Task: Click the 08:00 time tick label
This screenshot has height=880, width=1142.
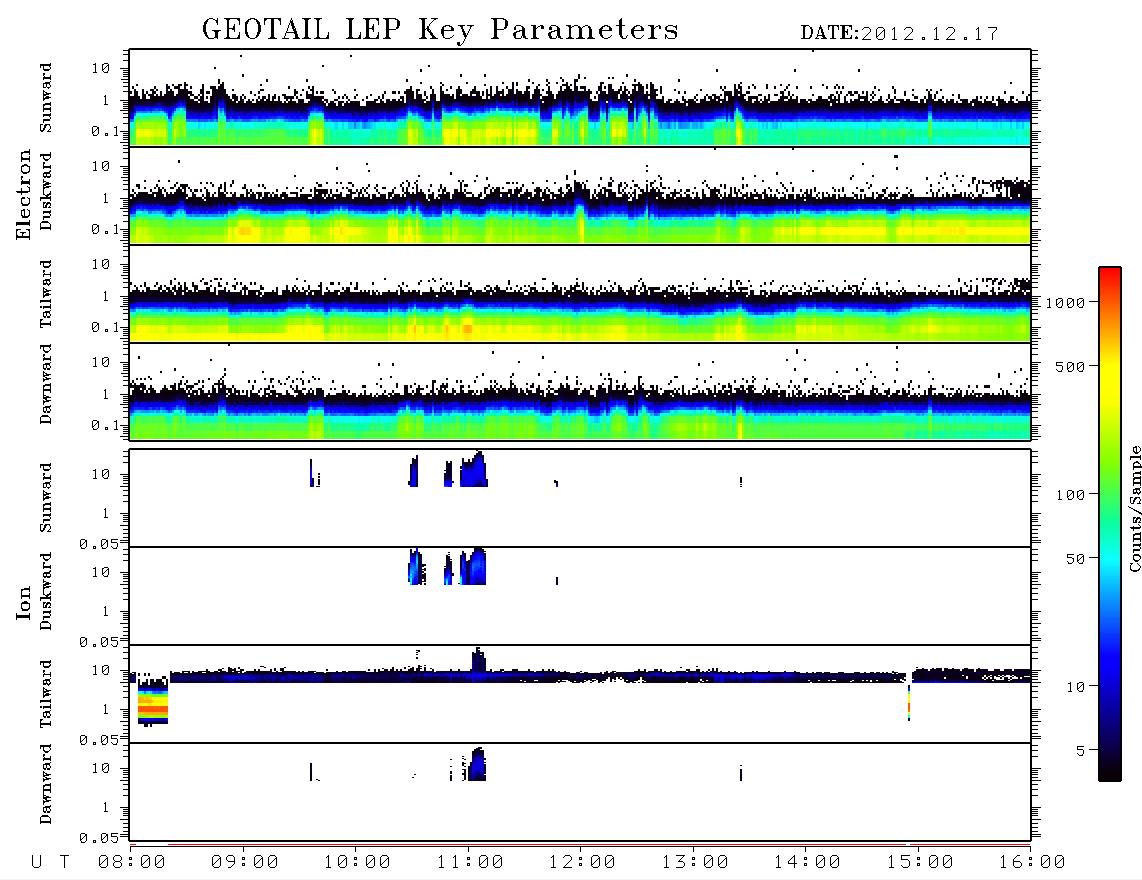Action: pyautogui.click(x=132, y=863)
